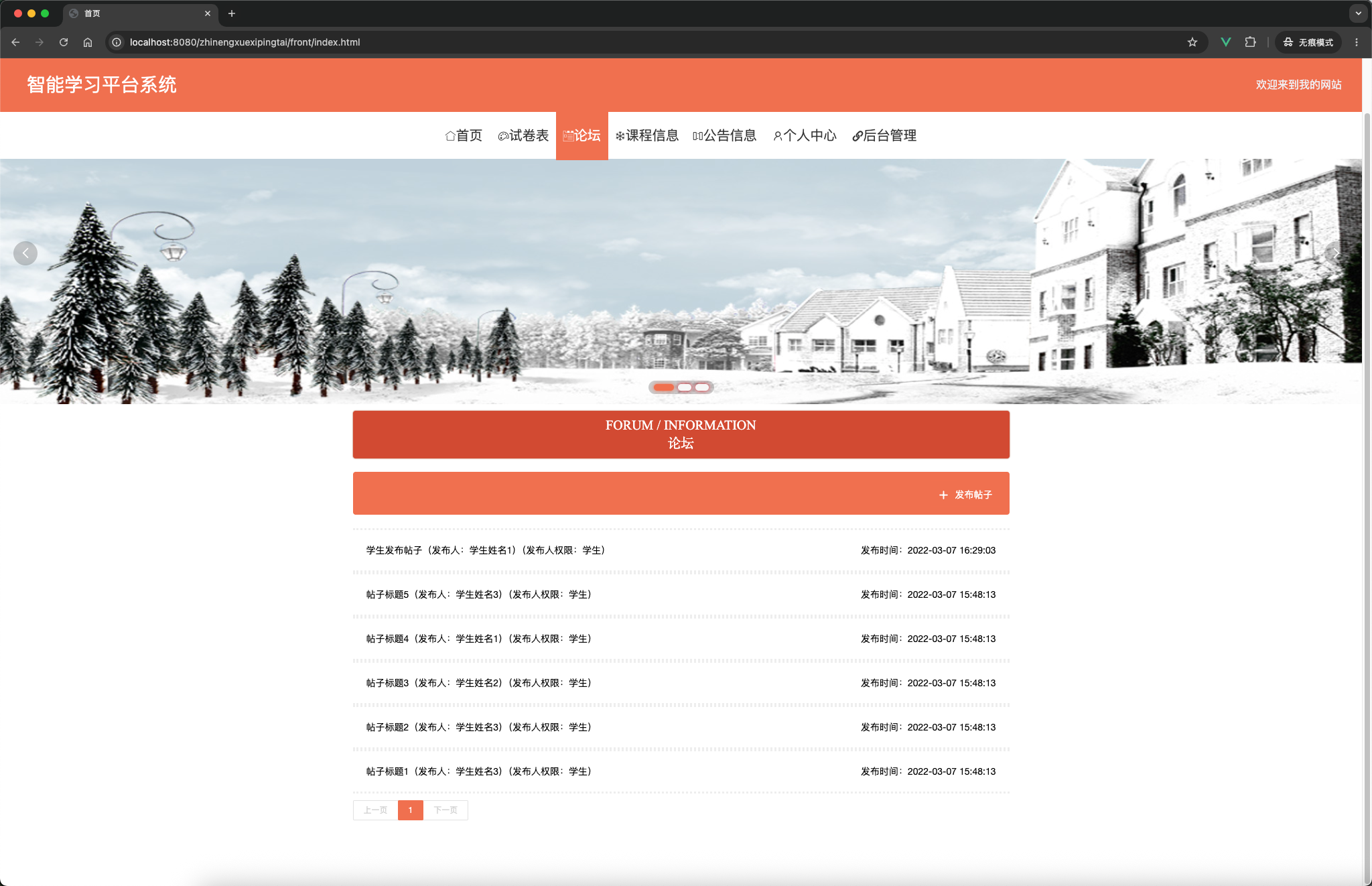Go to 首页 in the navigation
This screenshot has height=886, width=1372.
[464, 135]
